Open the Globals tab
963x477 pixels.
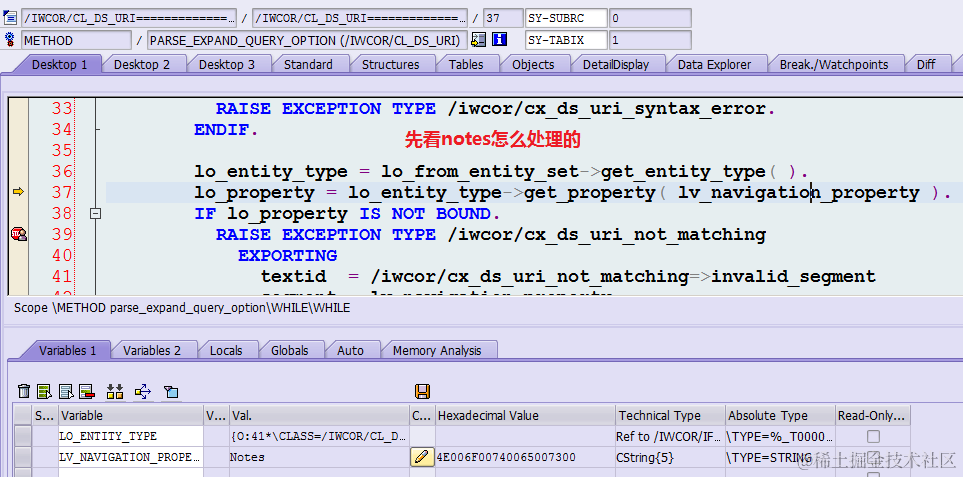[290, 351]
